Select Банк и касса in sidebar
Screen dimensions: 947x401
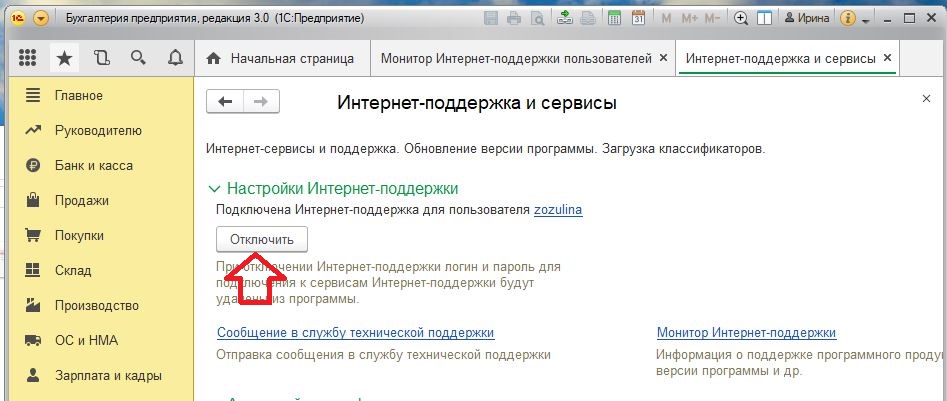pyautogui.click(x=93, y=165)
